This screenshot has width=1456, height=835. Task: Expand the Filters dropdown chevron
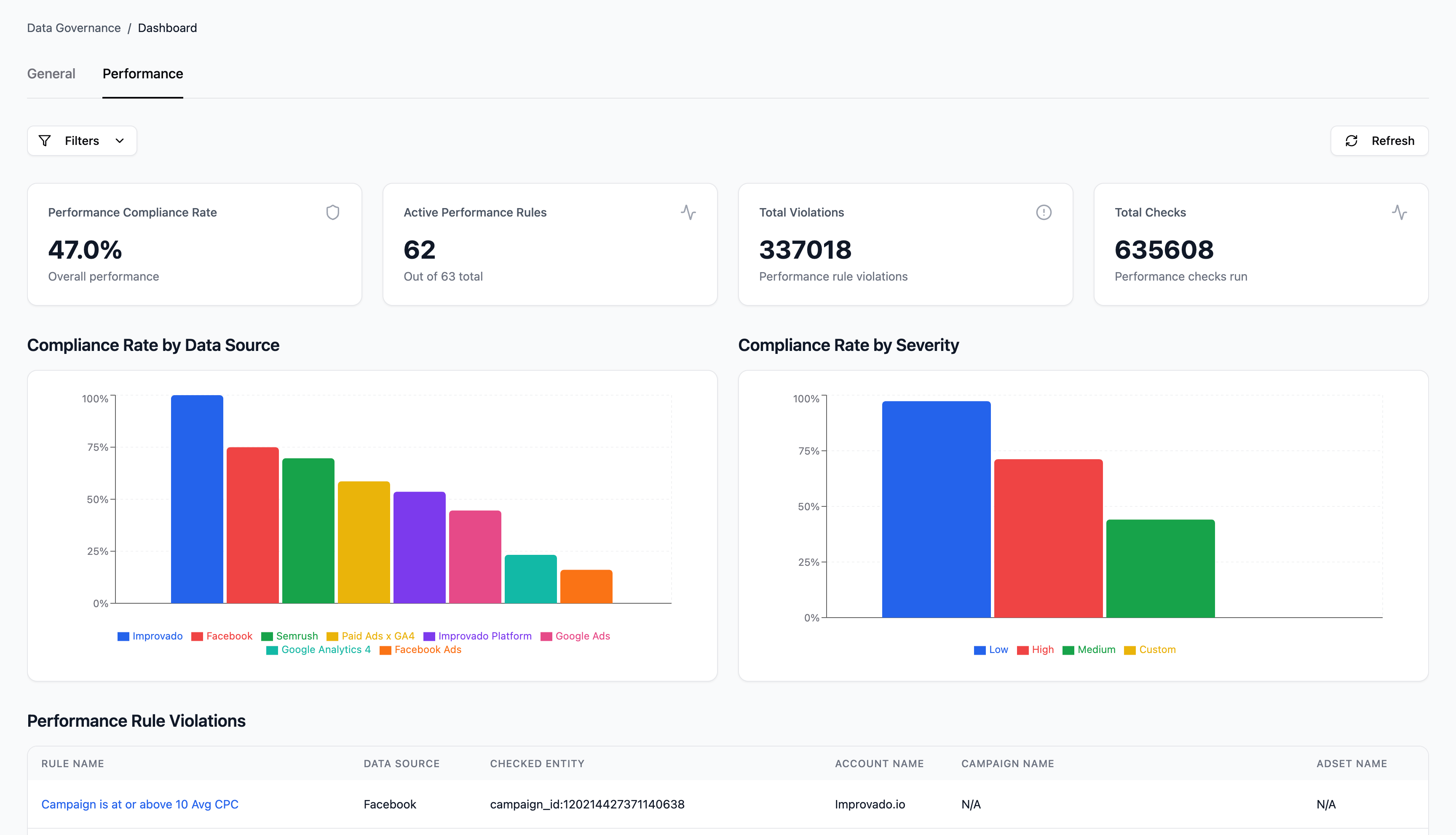tap(119, 141)
